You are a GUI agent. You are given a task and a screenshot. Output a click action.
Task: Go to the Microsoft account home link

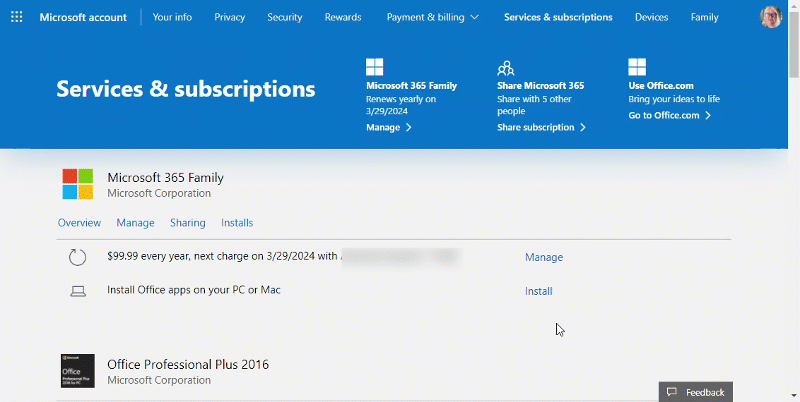point(83,17)
